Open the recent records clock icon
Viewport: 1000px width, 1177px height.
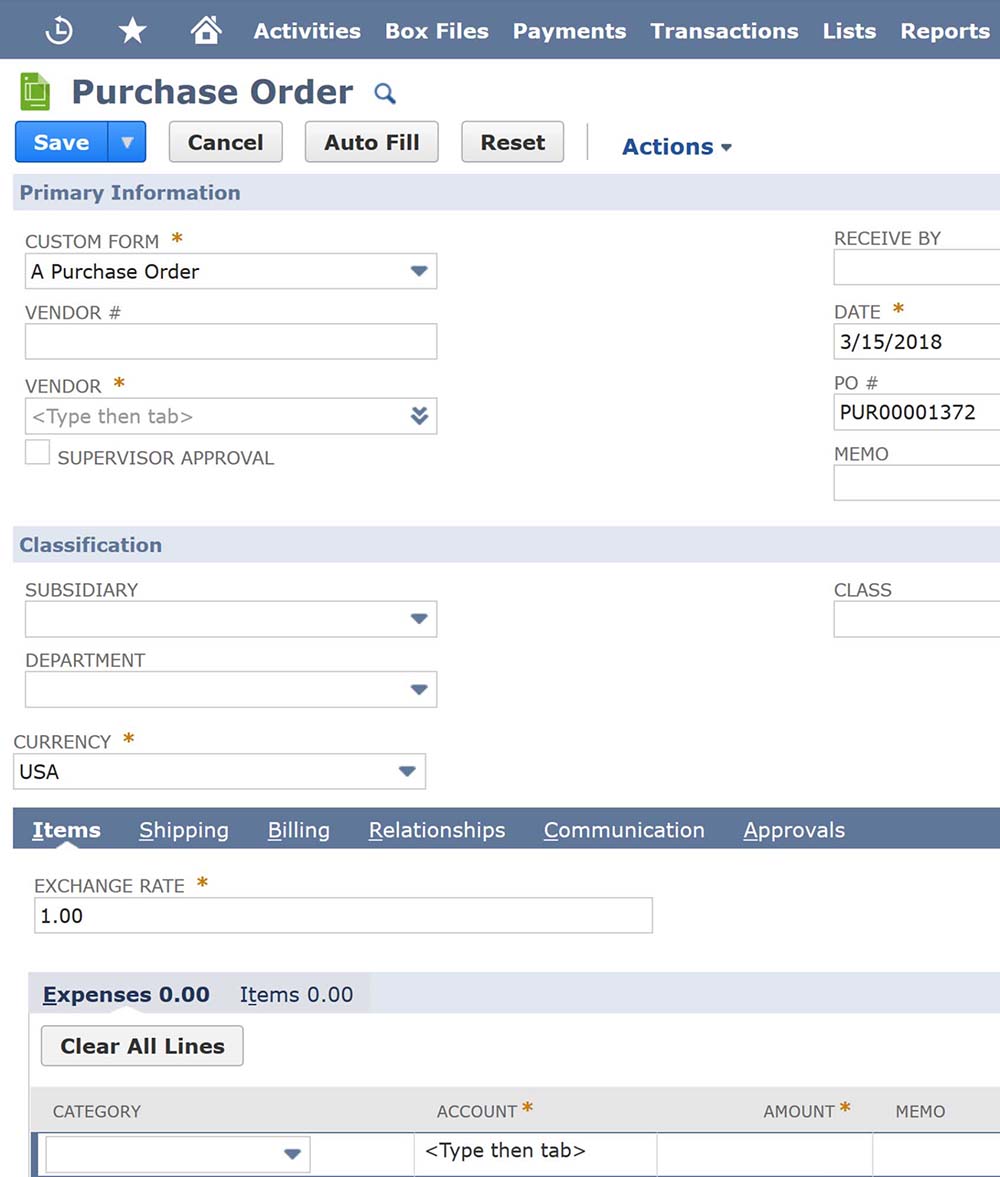click(x=59, y=31)
